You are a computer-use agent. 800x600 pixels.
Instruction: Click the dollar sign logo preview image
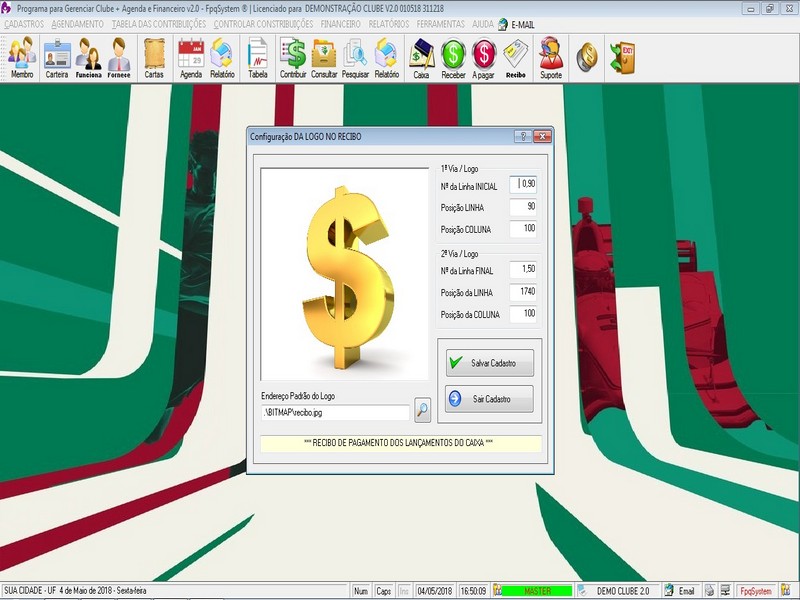click(345, 274)
